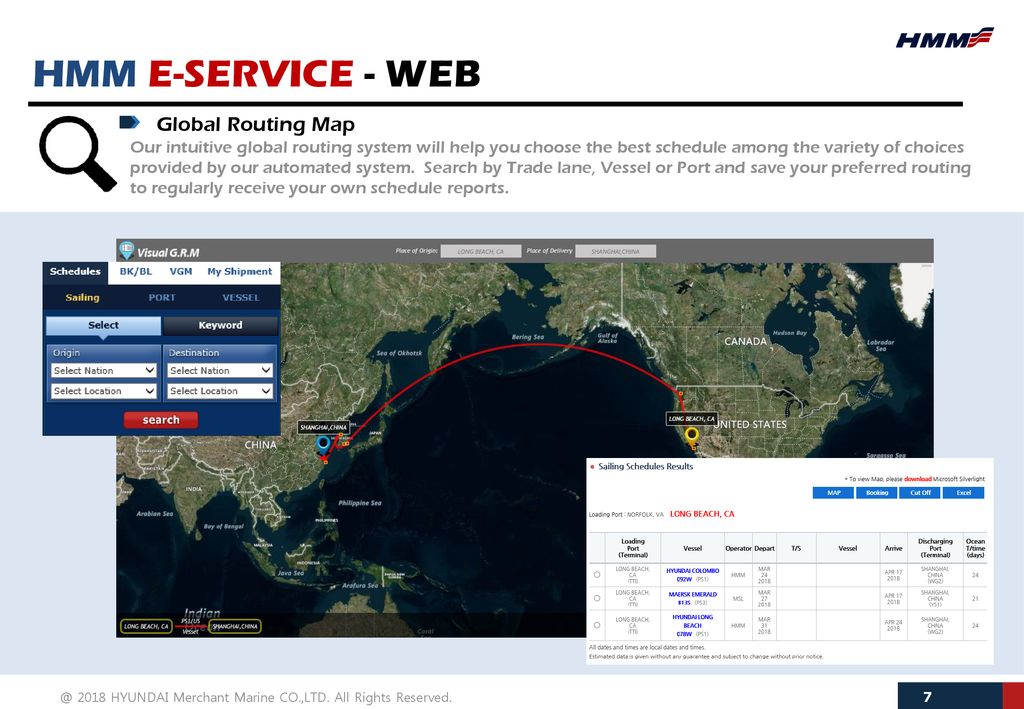Click the HMM logo on the slide
Screen dimensions: 1024x709
pos(945,38)
